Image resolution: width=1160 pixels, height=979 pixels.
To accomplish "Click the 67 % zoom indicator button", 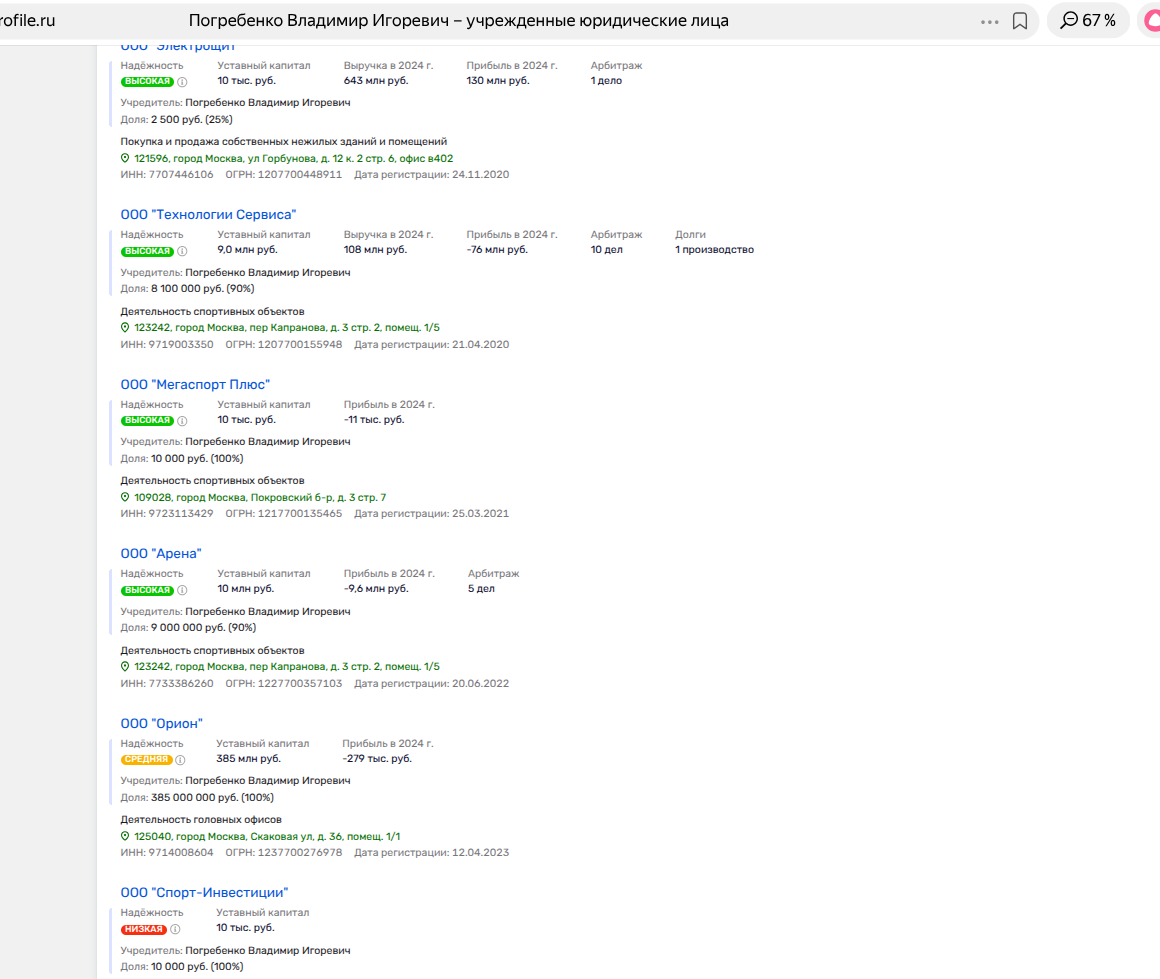I will [x=1088, y=21].
